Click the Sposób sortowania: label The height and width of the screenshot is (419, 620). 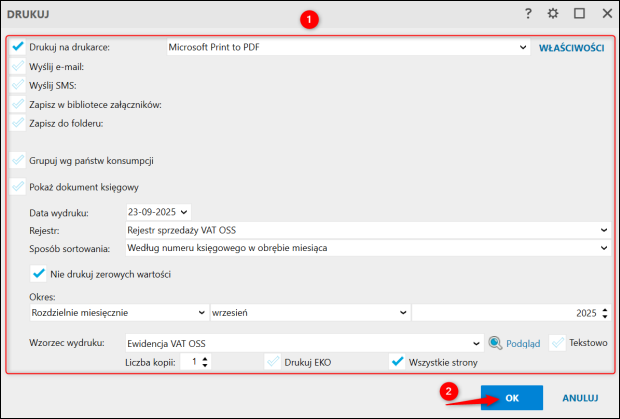pos(70,249)
